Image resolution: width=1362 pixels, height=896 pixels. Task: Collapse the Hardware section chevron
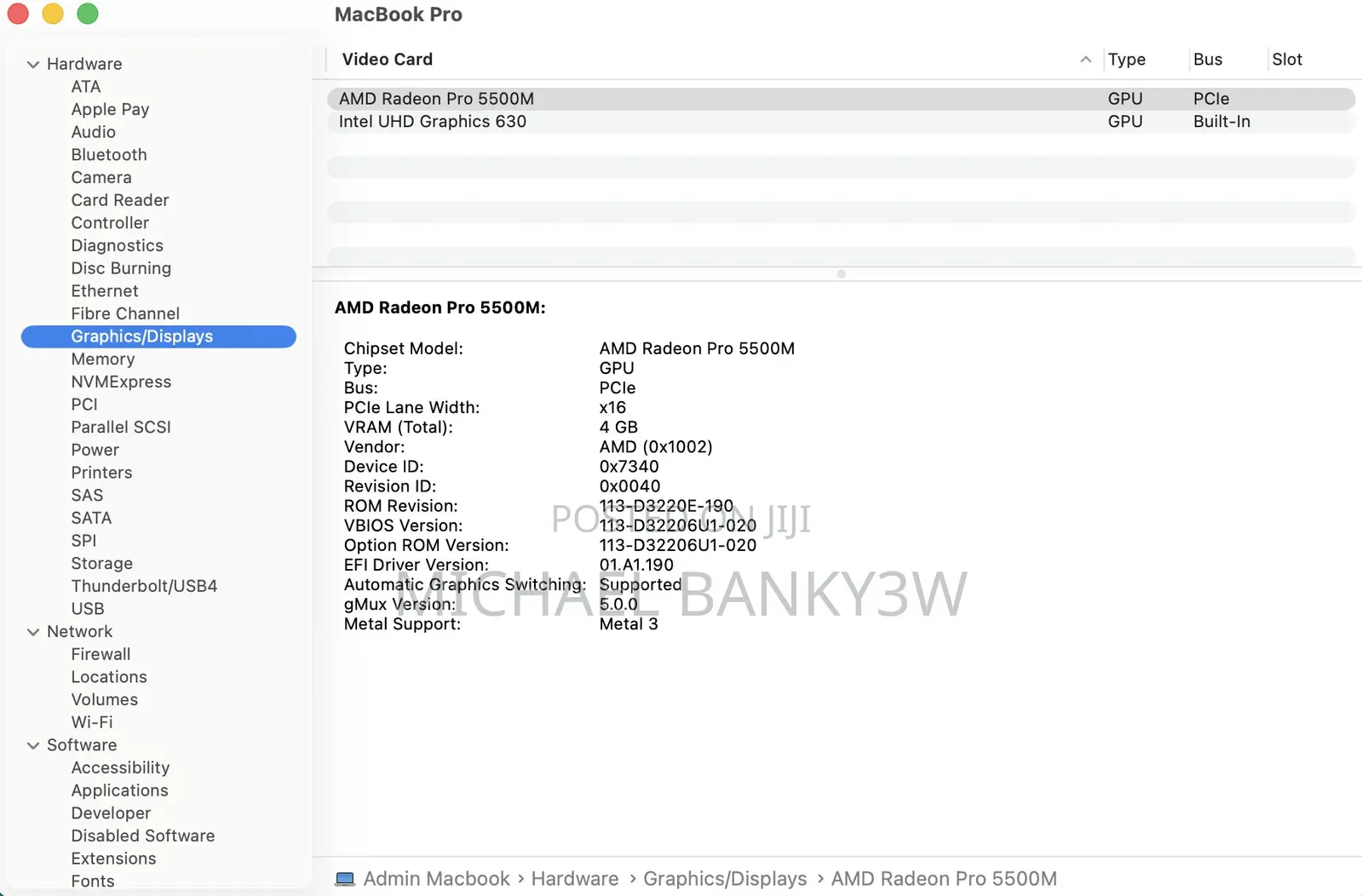(x=33, y=65)
